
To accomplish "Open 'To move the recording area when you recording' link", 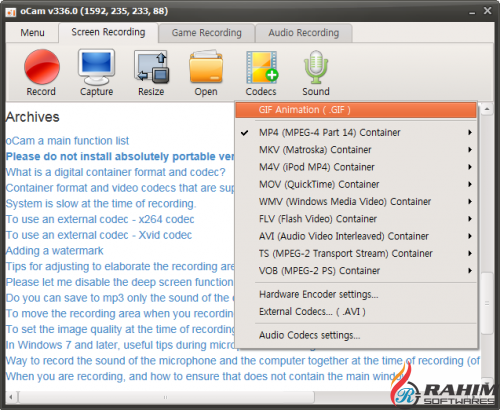I will pyautogui.click(x=120, y=313).
